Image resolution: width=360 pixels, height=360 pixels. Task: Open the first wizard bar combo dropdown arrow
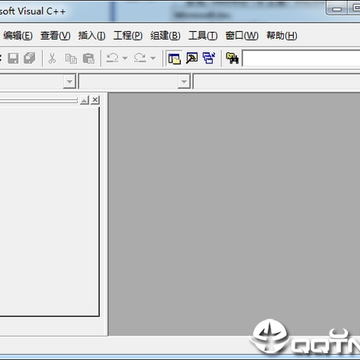[69, 82]
